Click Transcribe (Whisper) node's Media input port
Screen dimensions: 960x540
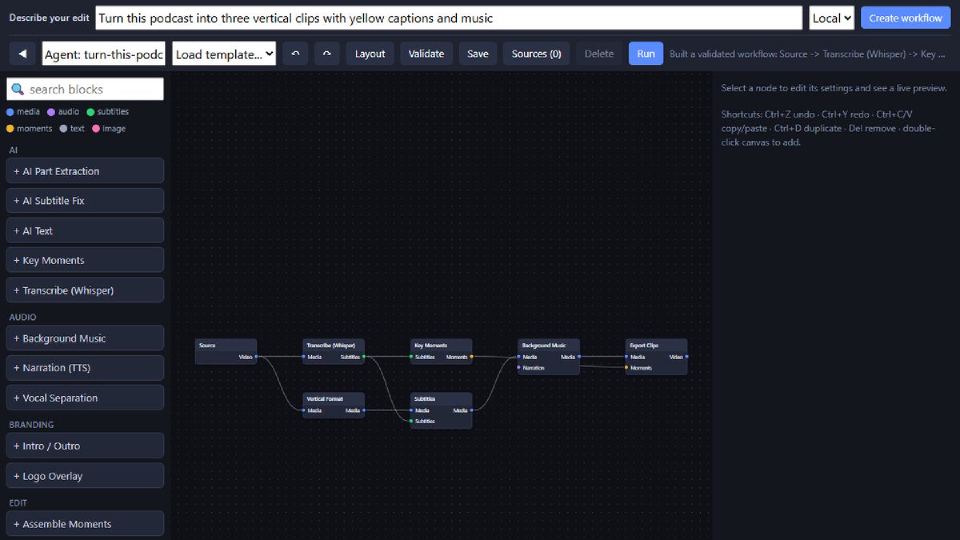click(303, 356)
